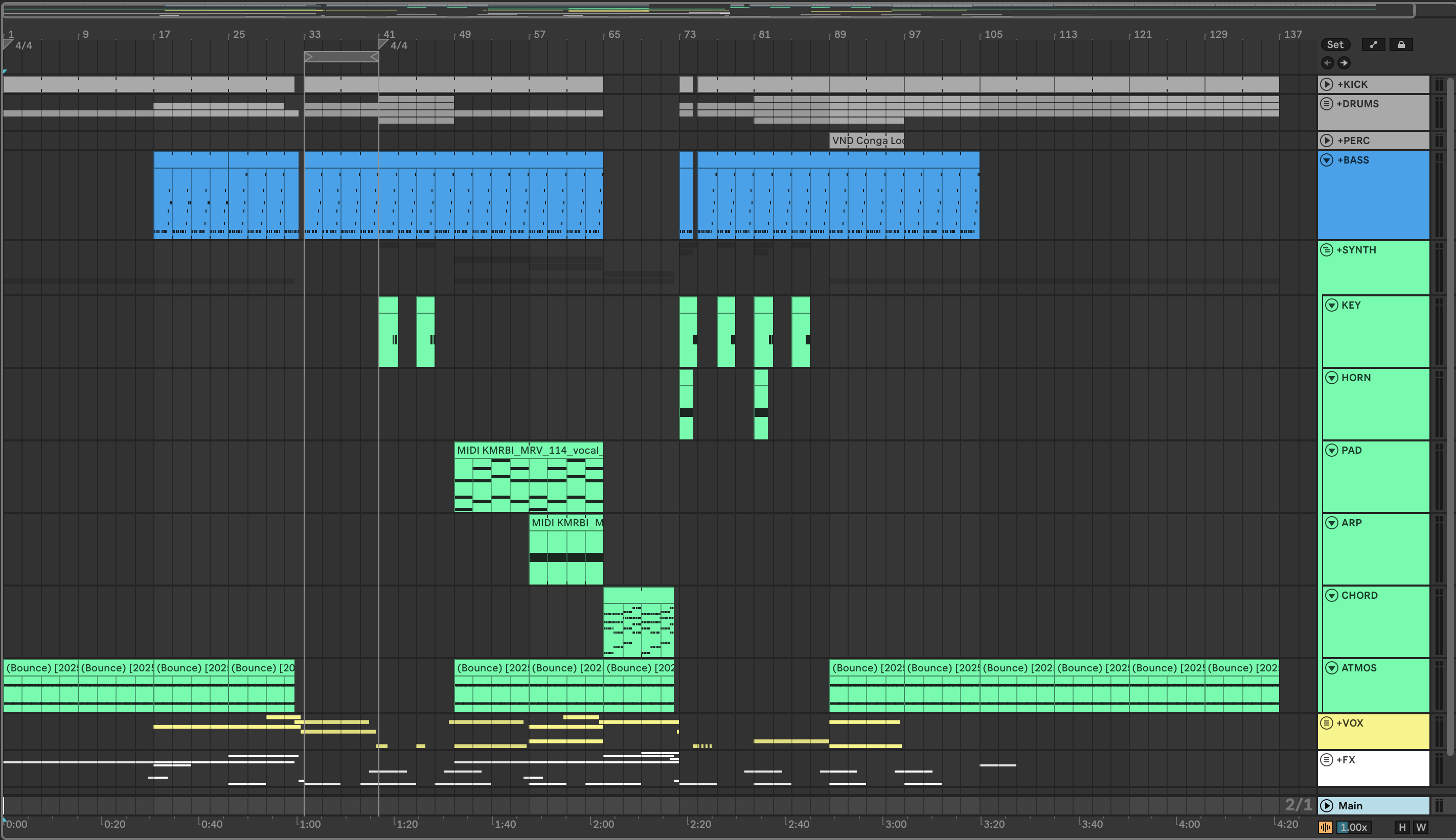Jump to the next locator with the right arrow
This screenshot has width=1456, height=840.
[x=1344, y=63]
